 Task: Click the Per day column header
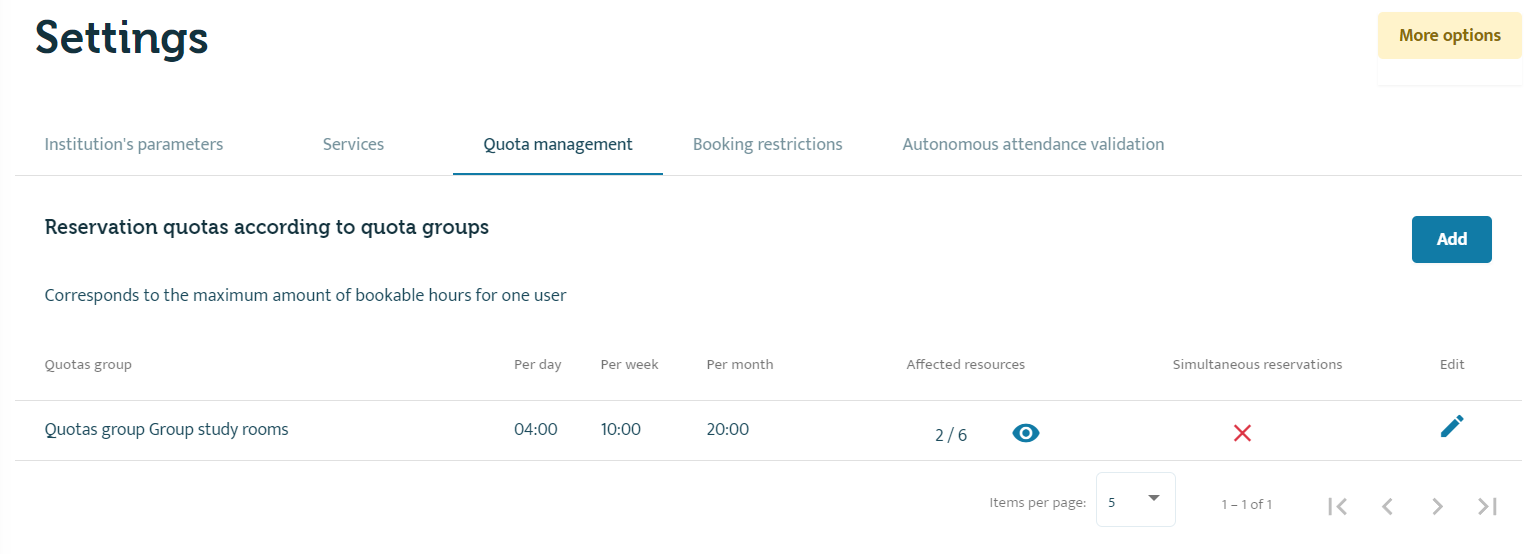click(538, 365)
